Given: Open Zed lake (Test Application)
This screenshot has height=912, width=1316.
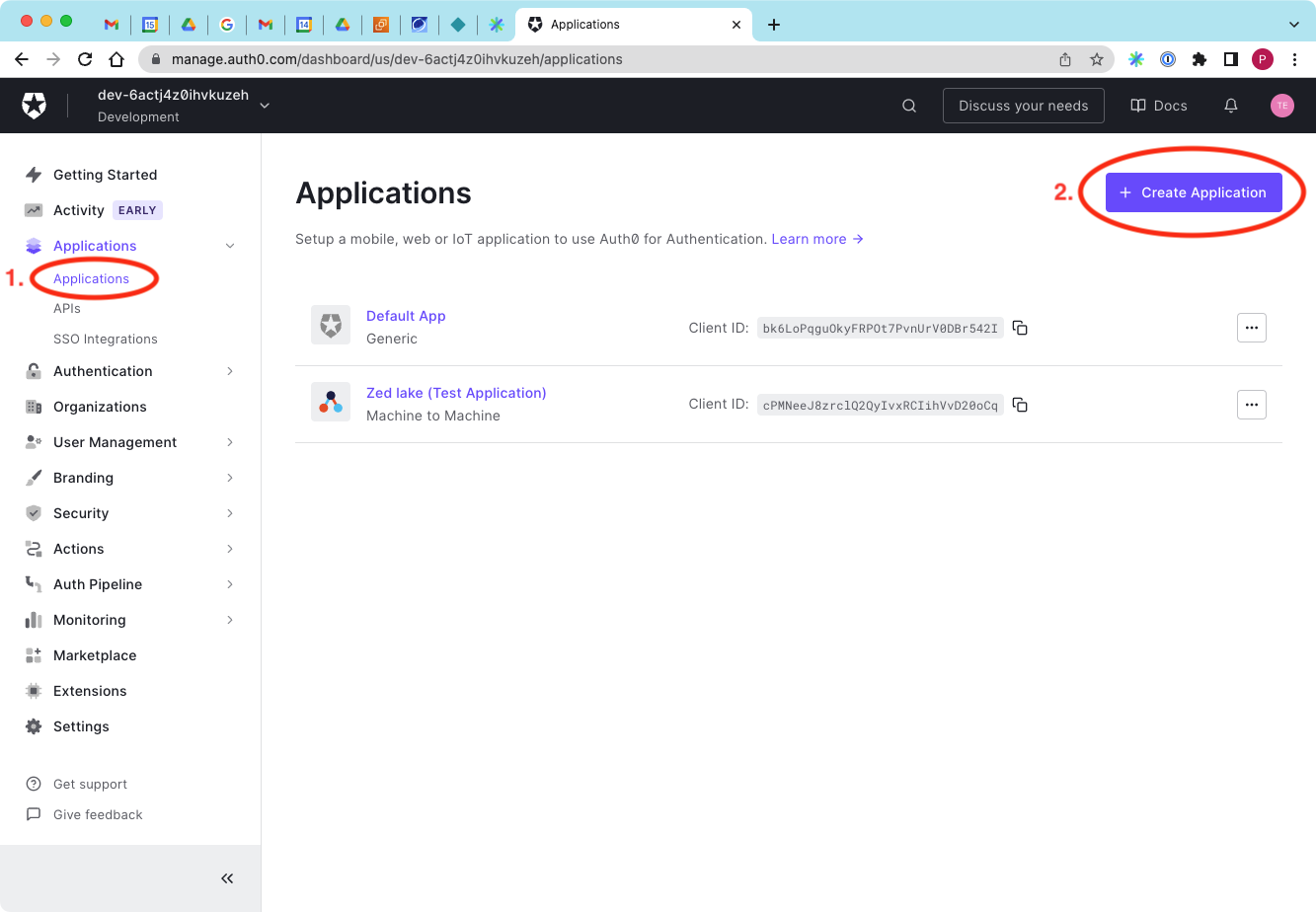Looking at the screenshot, I should pos(456,393).
